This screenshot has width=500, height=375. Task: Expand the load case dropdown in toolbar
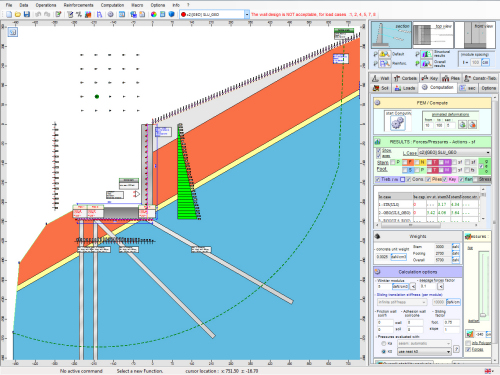tap(247, 14)
